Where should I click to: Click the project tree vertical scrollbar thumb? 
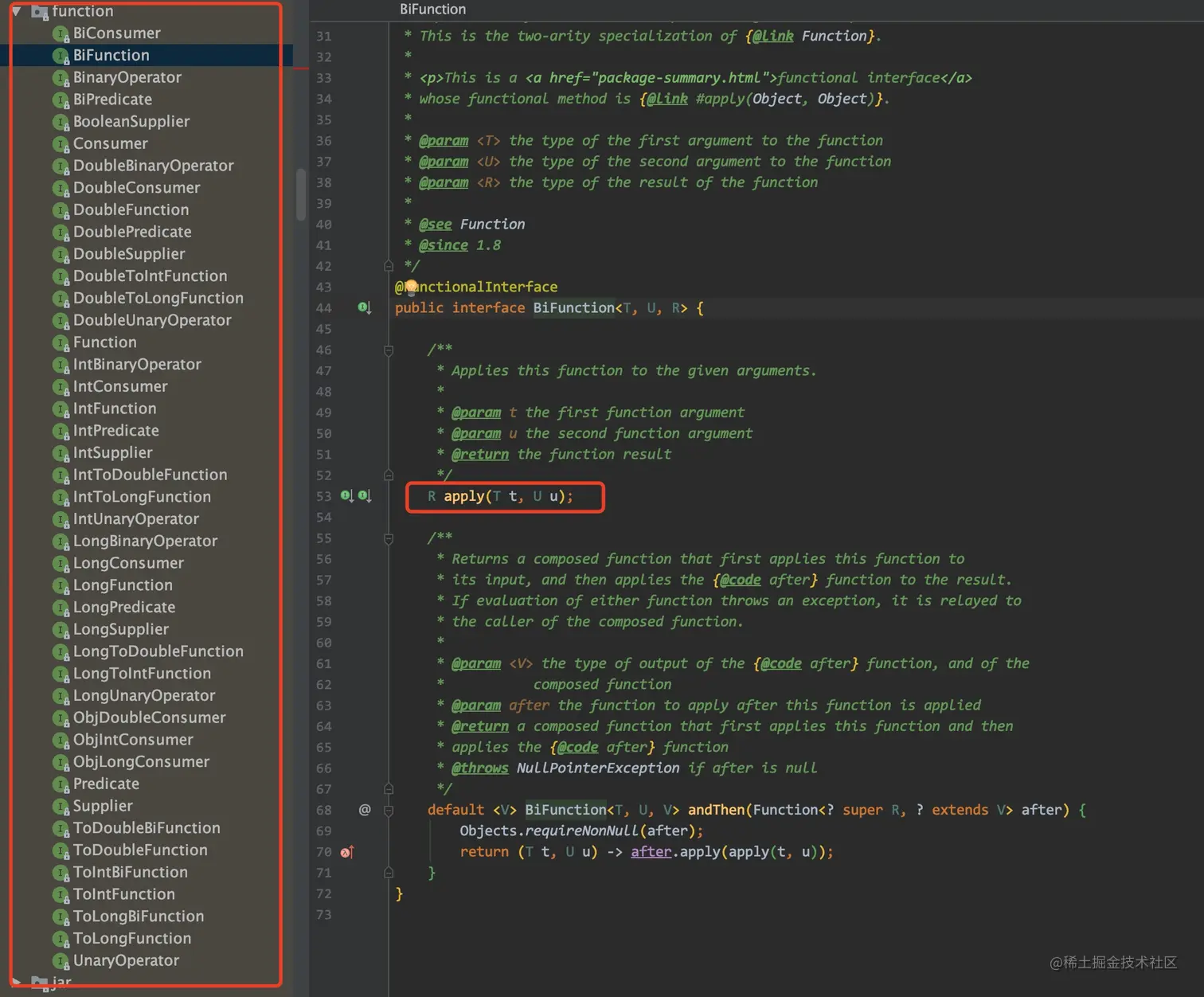(x=301, y=194)
